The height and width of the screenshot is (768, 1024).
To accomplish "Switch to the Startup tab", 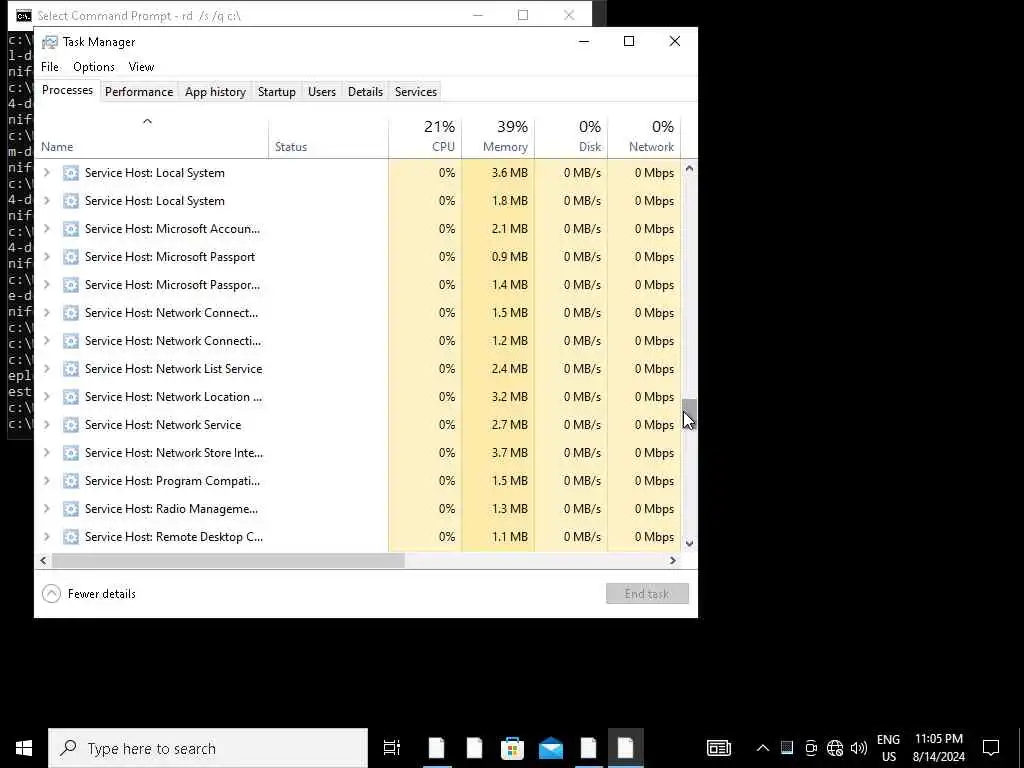I will click(x=276, y=92).
